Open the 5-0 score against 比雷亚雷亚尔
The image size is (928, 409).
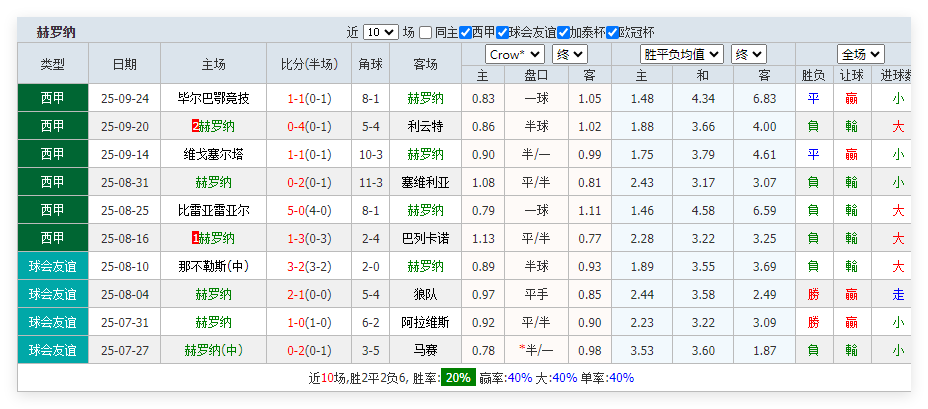295,210
